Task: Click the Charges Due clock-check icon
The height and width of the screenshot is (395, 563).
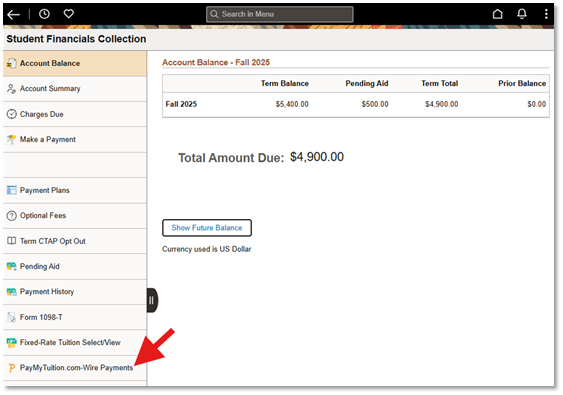Action: click(x=11, y=114)
